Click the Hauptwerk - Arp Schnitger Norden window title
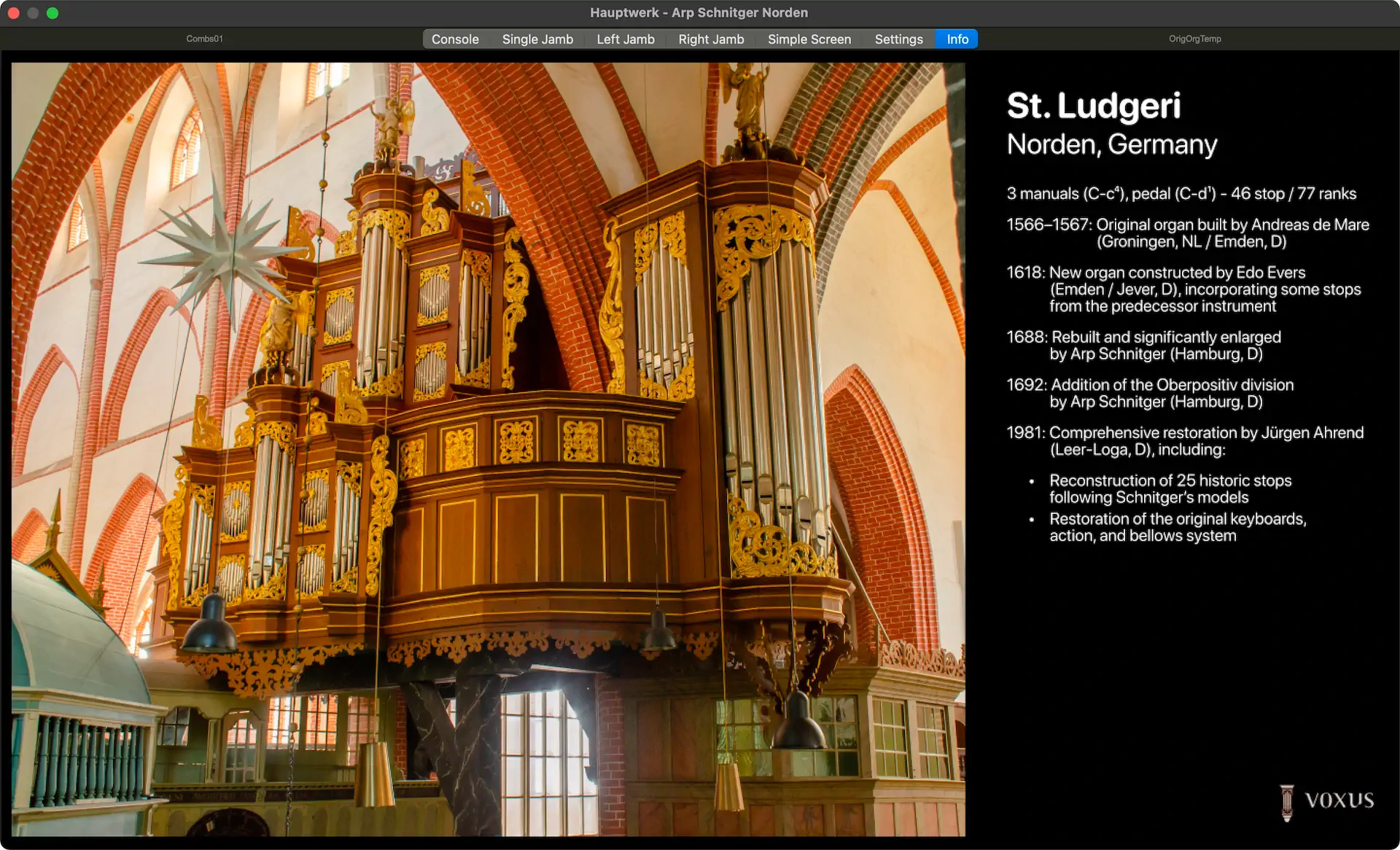1400x850 pixels. coord(699,12)
